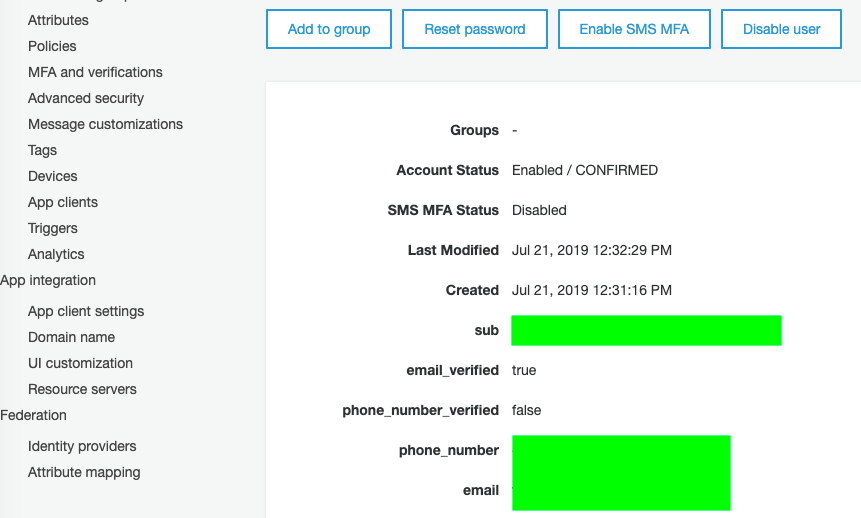
Task: Open Message customizations page
Action: (105, 124)
